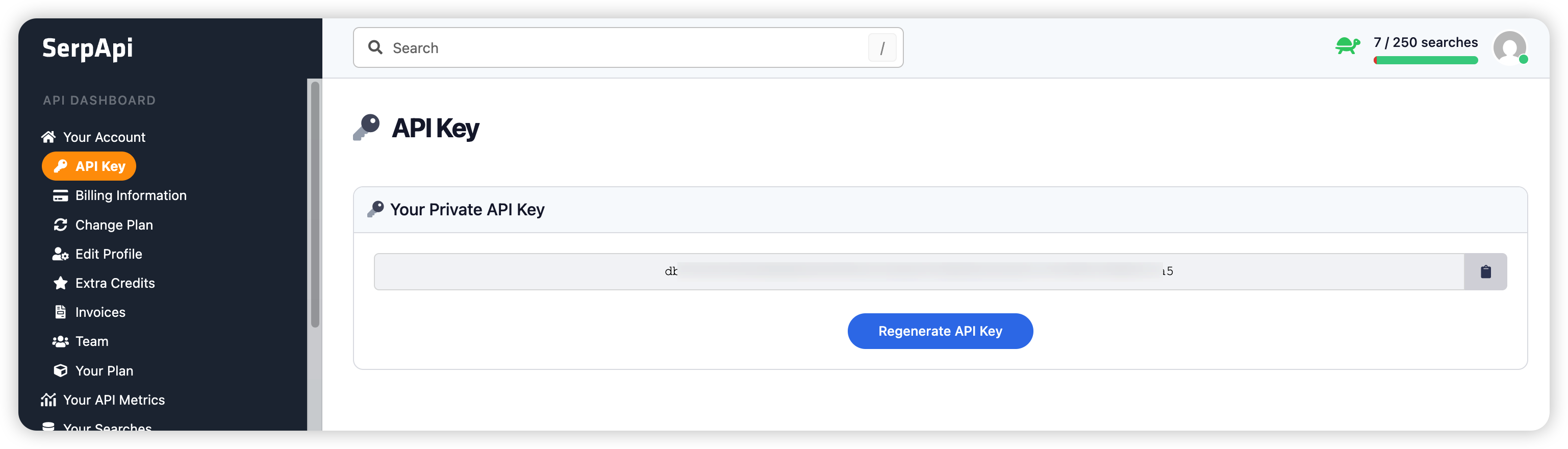Click the searches usage progress bar

click(x=1426, y=60)
